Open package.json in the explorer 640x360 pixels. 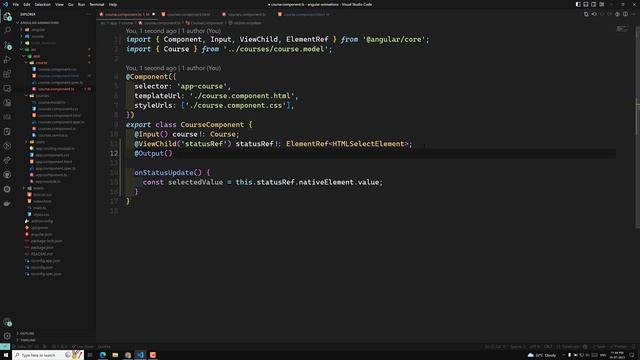click(x=42, y=247)
